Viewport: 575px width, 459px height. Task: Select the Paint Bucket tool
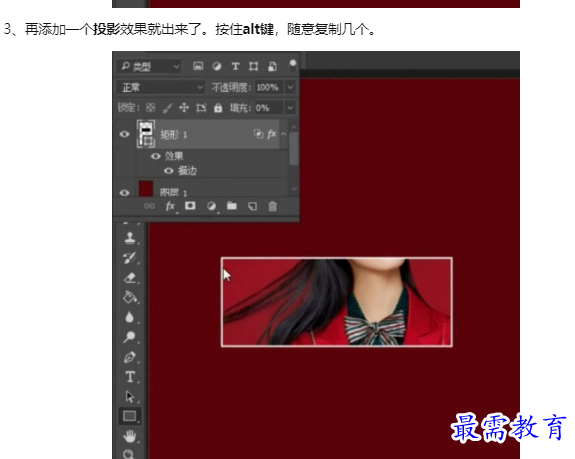[x=130, y=297]
